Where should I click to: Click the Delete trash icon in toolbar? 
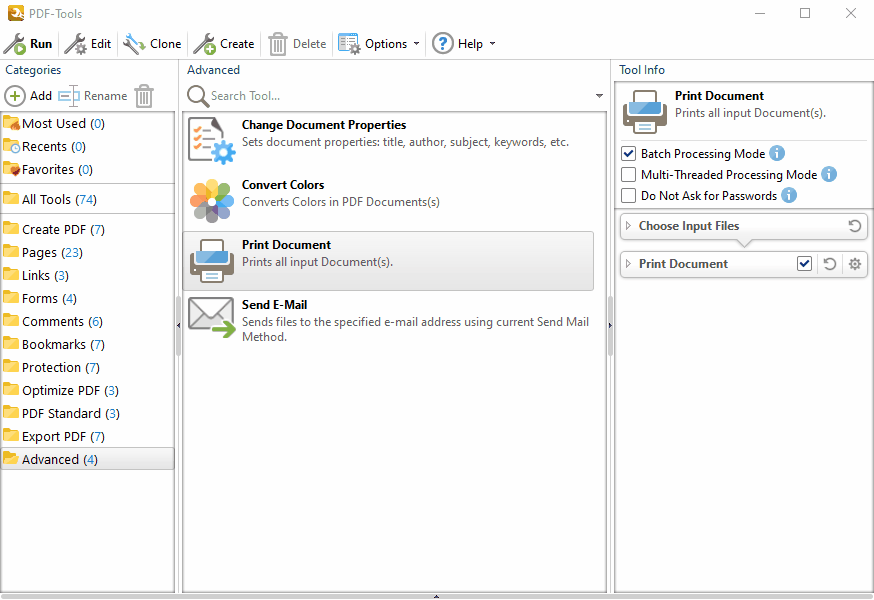click(277, 43)
